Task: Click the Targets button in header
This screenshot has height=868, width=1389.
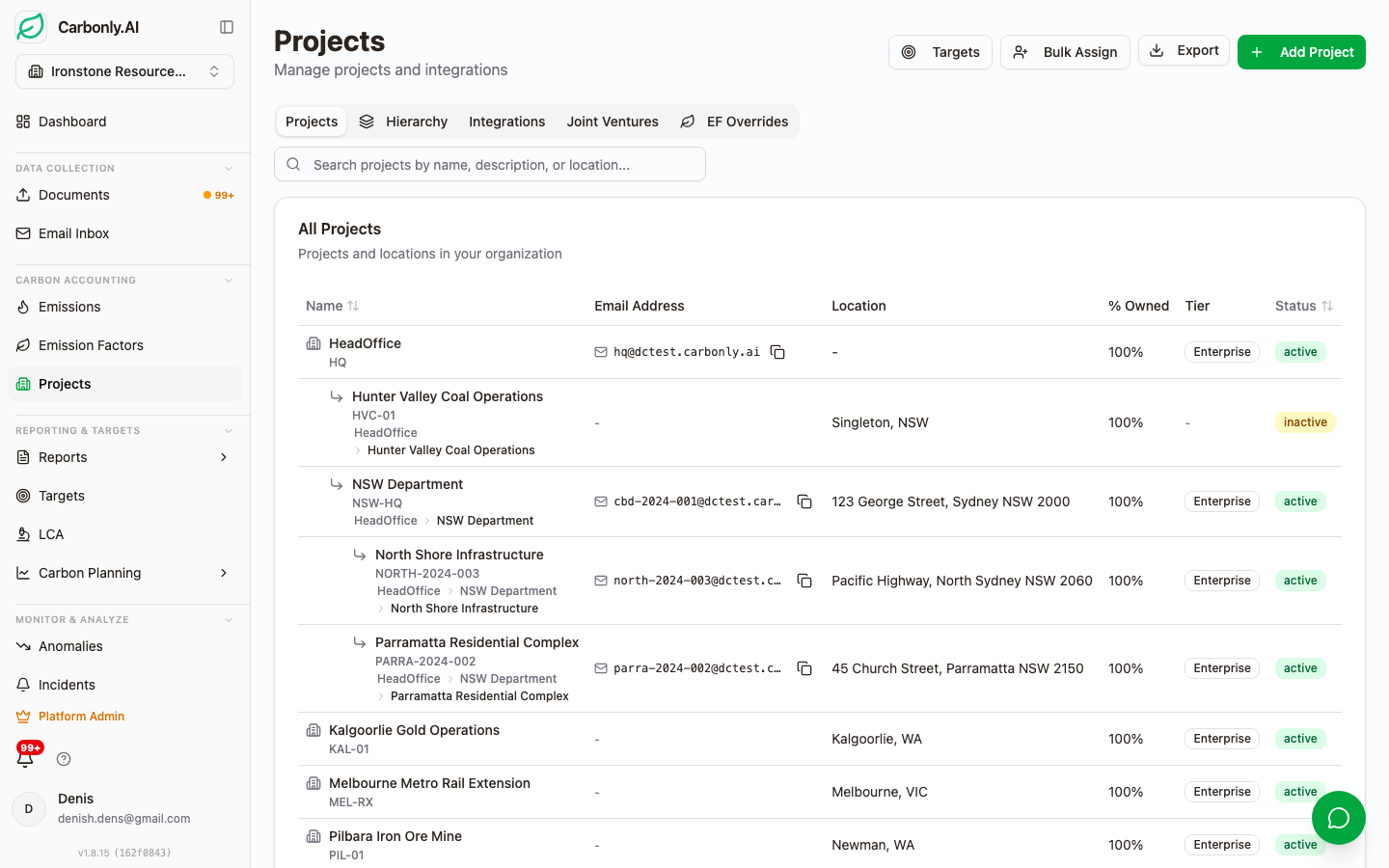Action: click(x=940, y=52)
